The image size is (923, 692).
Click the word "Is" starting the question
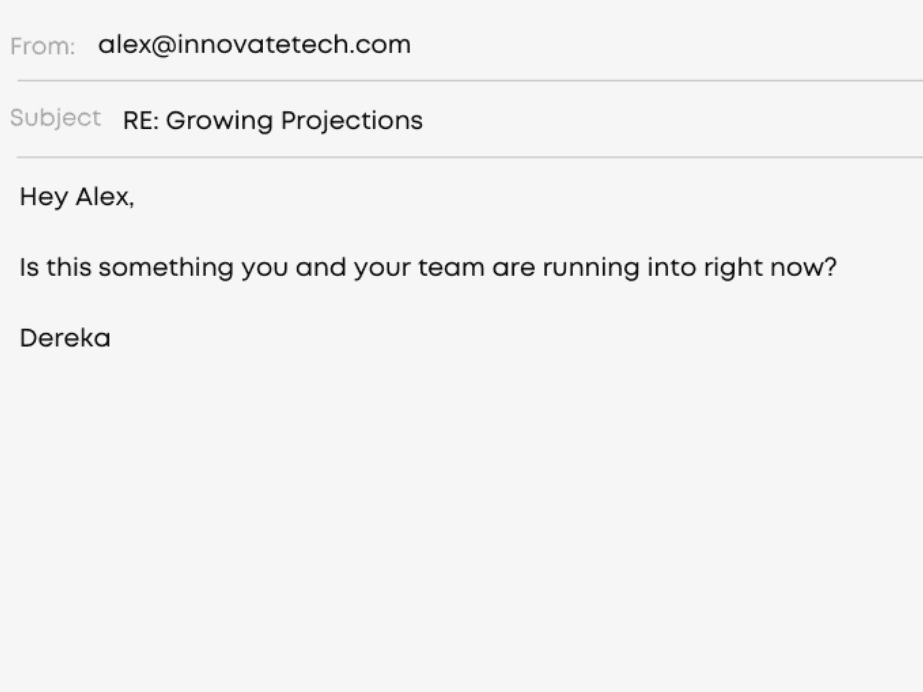click(29, 268)
